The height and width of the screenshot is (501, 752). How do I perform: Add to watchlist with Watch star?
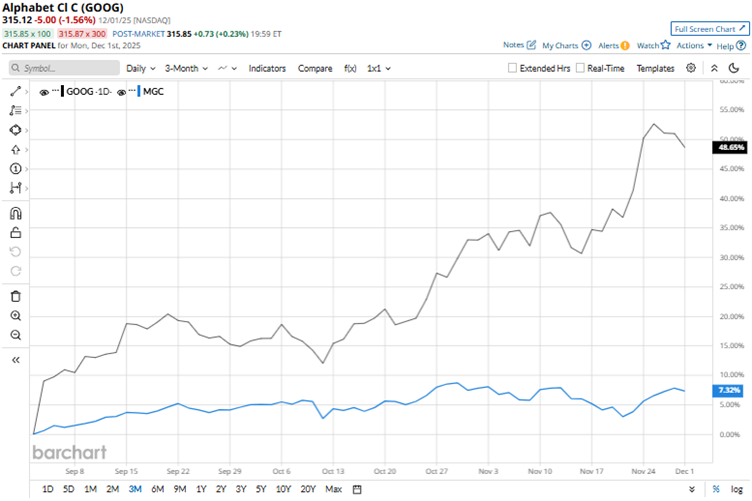coord(665,45)
